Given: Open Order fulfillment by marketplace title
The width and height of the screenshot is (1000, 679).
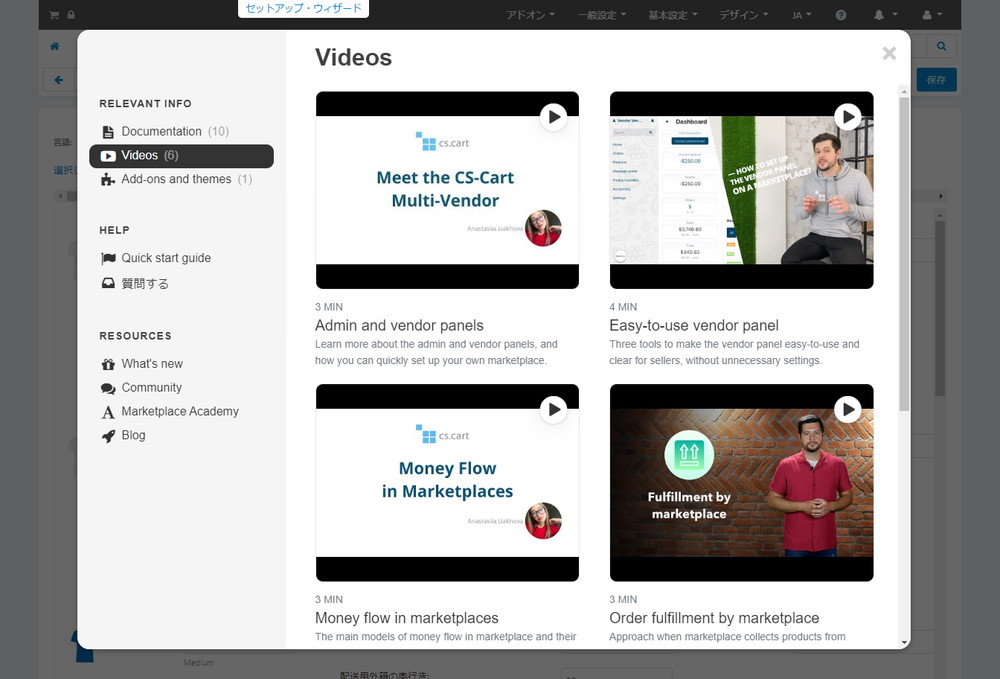Looking at the screenshot, I should point(714,618).
